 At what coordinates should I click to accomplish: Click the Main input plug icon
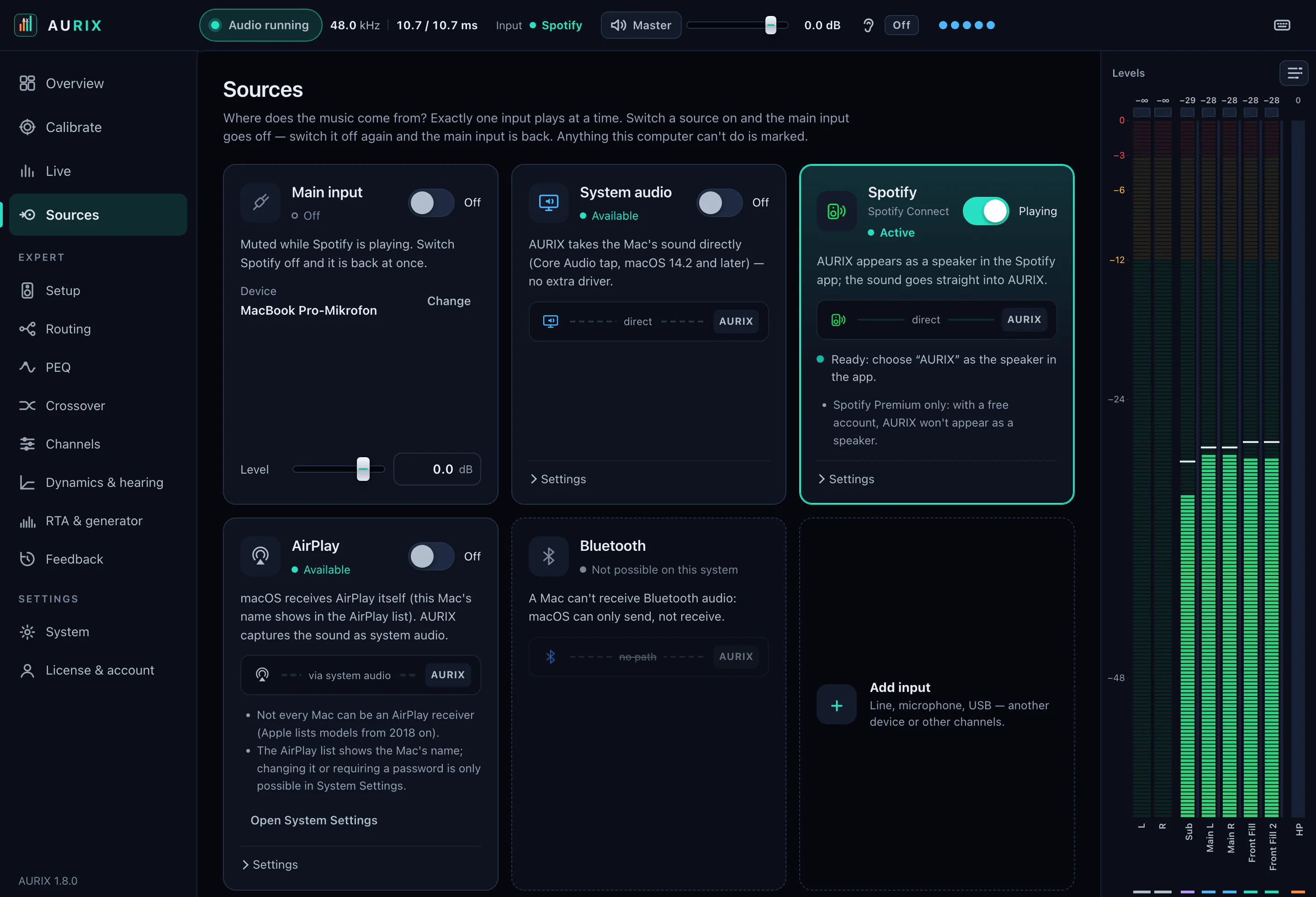click(x=260, y=202)
